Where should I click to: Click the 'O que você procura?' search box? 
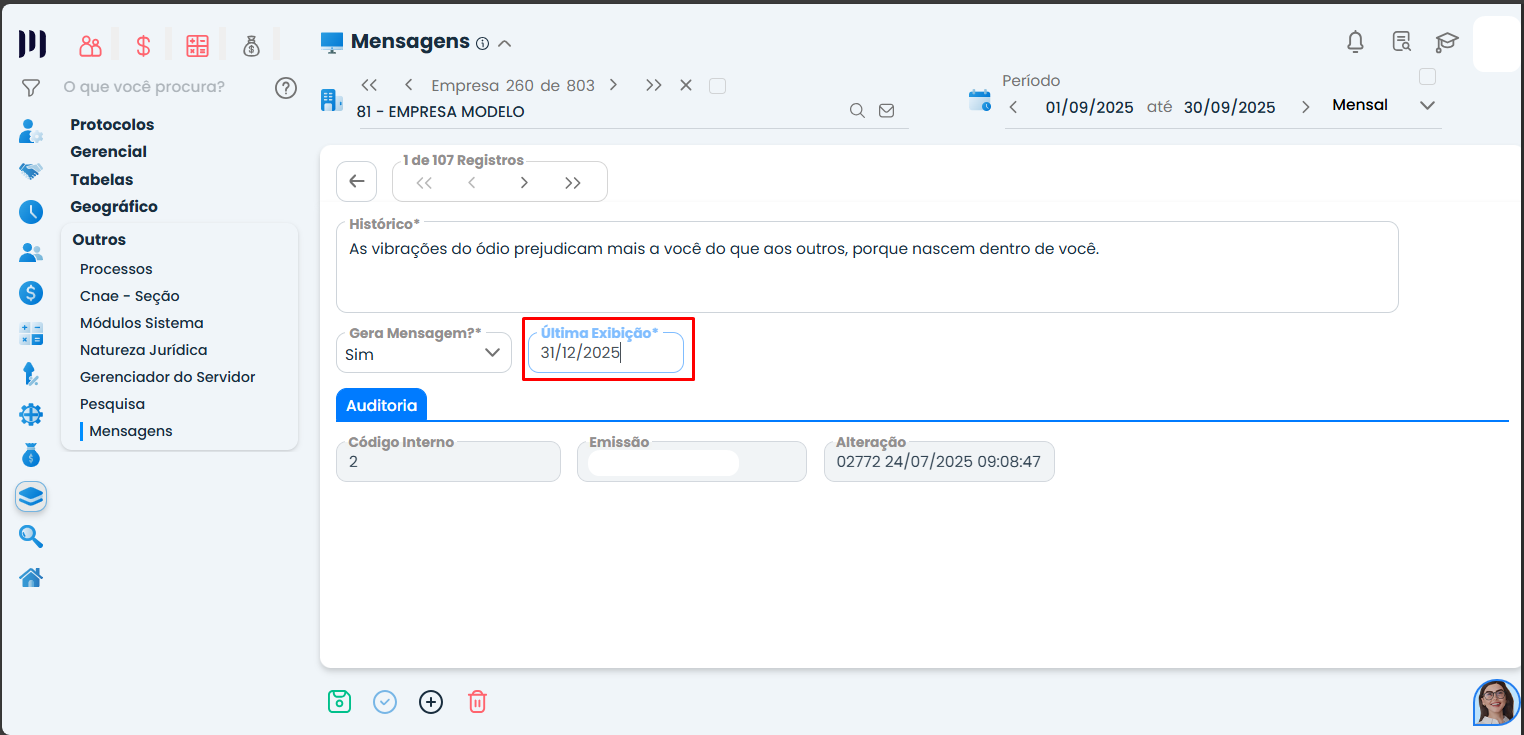click(144, 87)
